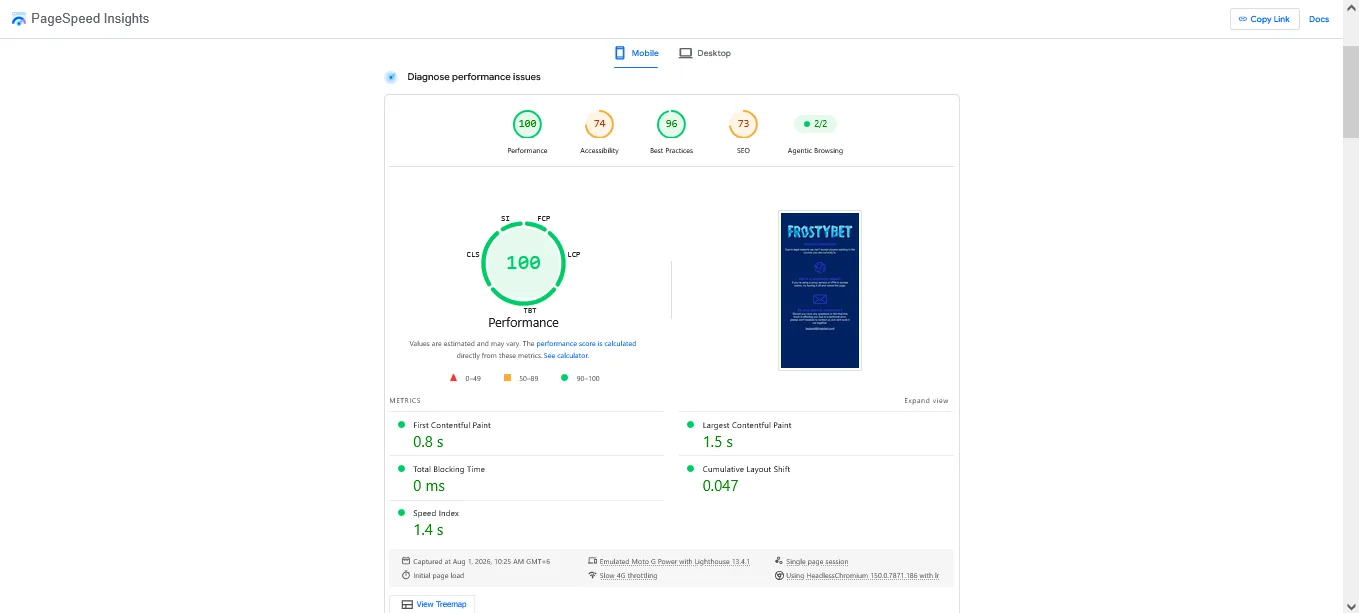1359x613 pixels.
Task: Click the calendar icon beside Captured at
Action: [405, 561]
